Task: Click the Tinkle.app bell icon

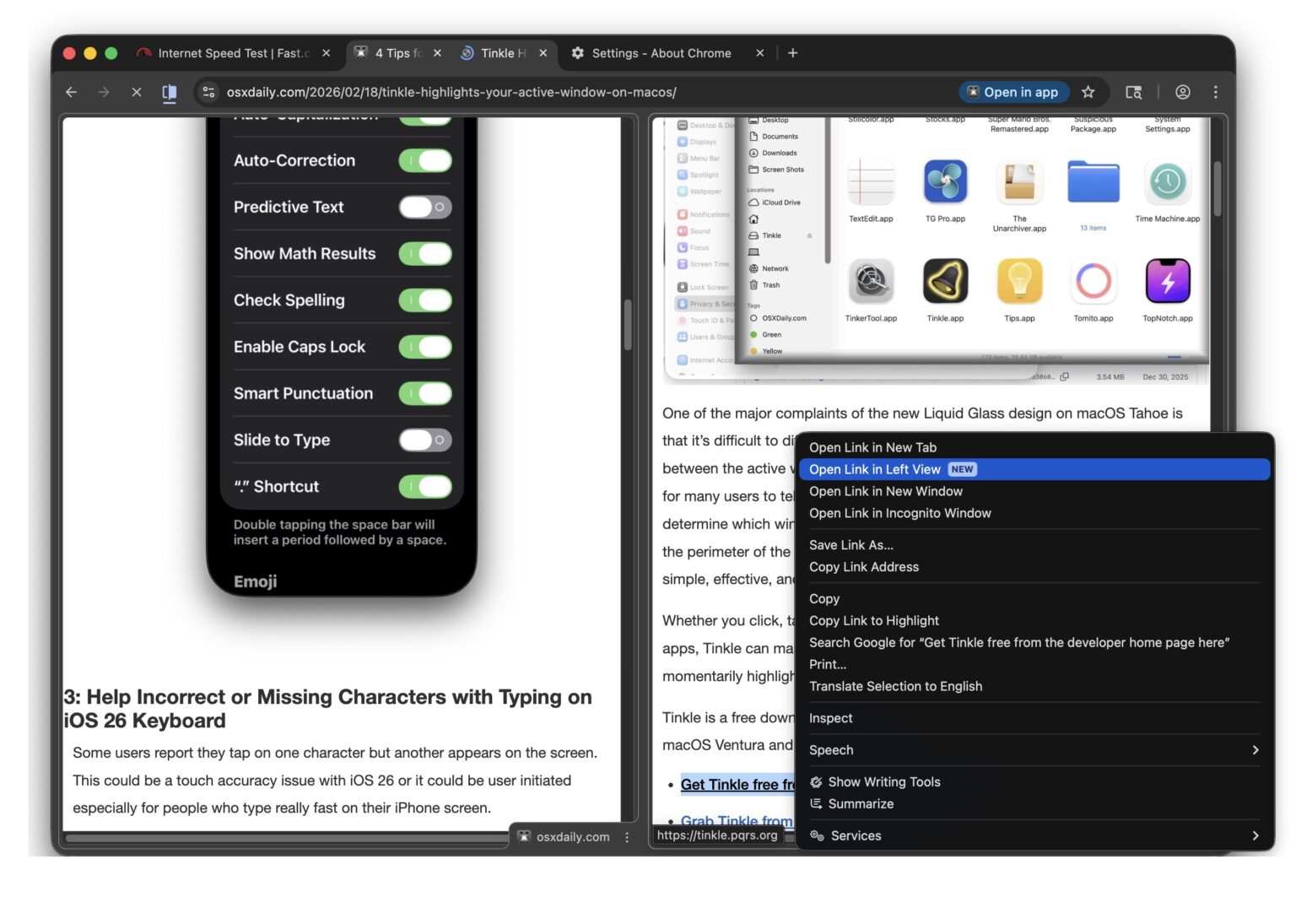Action: point(945,281)
